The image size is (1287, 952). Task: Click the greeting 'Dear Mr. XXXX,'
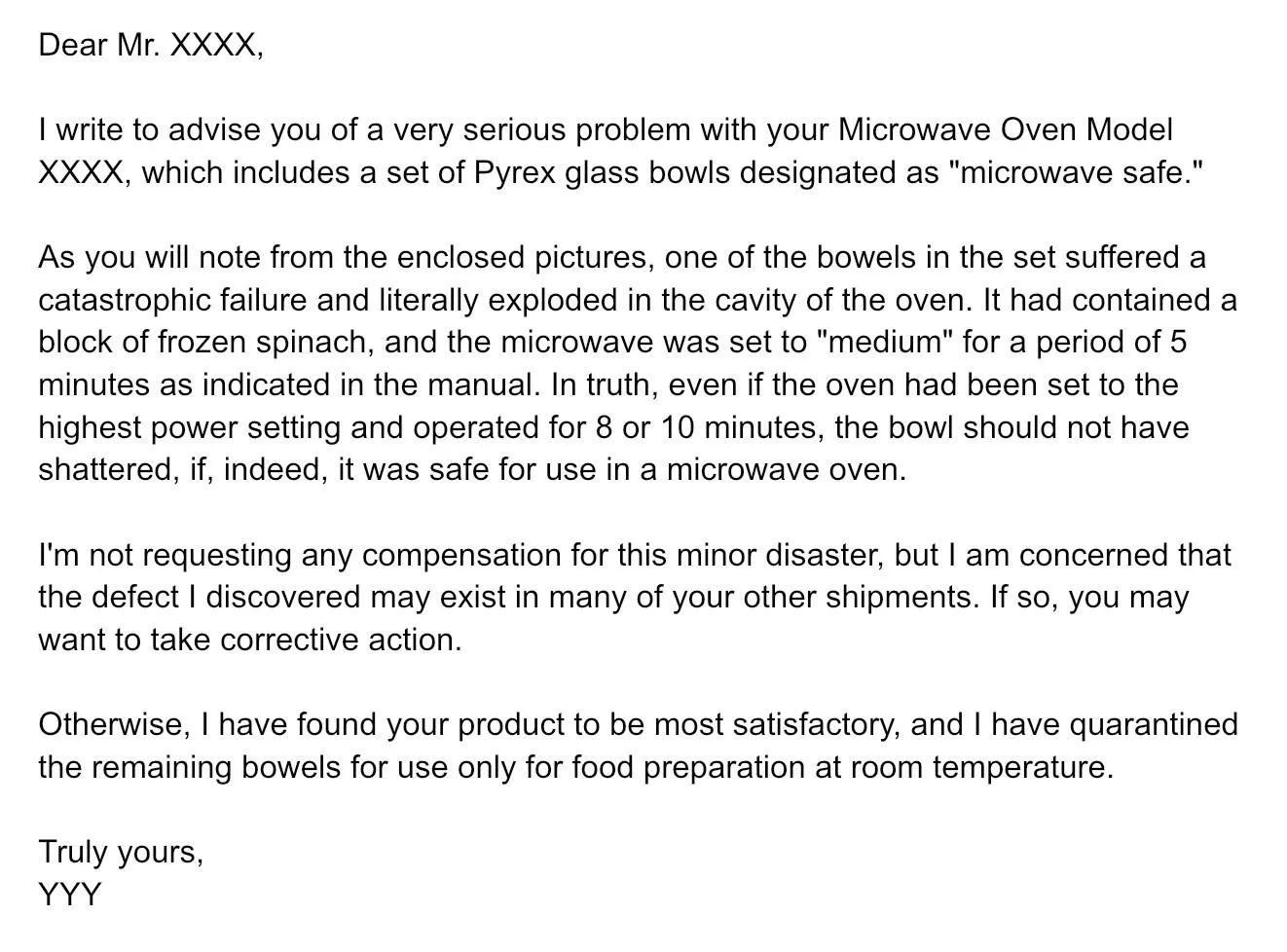point(151,45)
